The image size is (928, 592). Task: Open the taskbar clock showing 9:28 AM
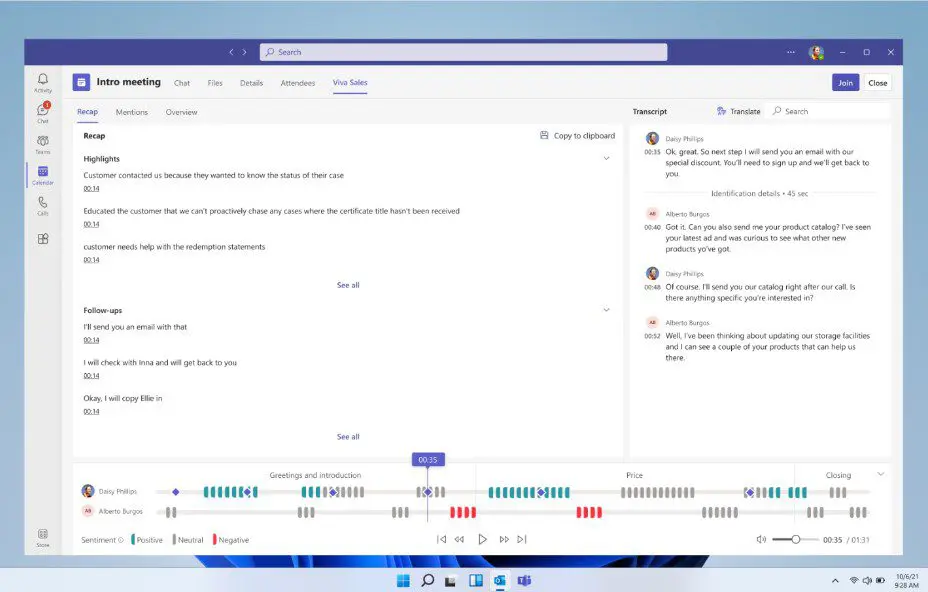pos(907,581)
